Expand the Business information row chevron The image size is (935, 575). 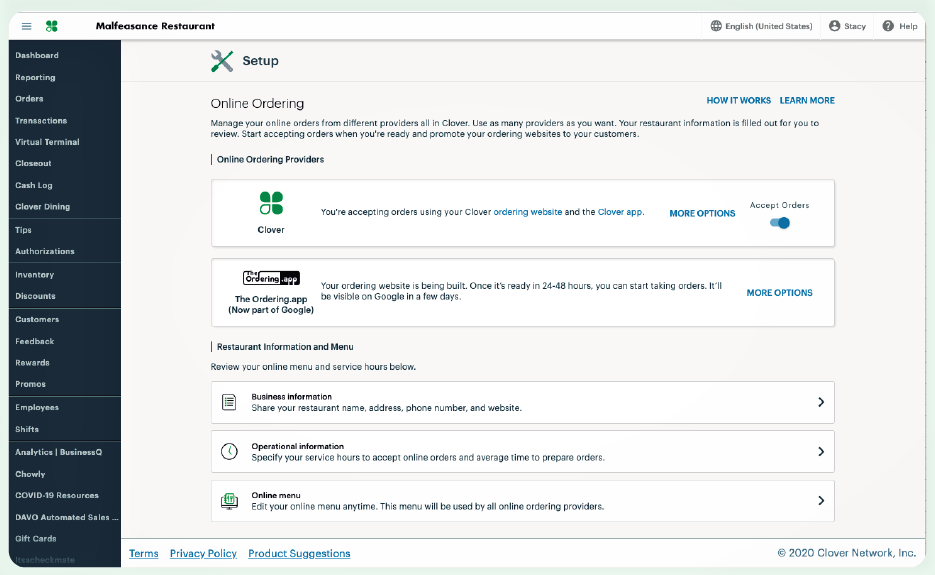coord(821,402)
